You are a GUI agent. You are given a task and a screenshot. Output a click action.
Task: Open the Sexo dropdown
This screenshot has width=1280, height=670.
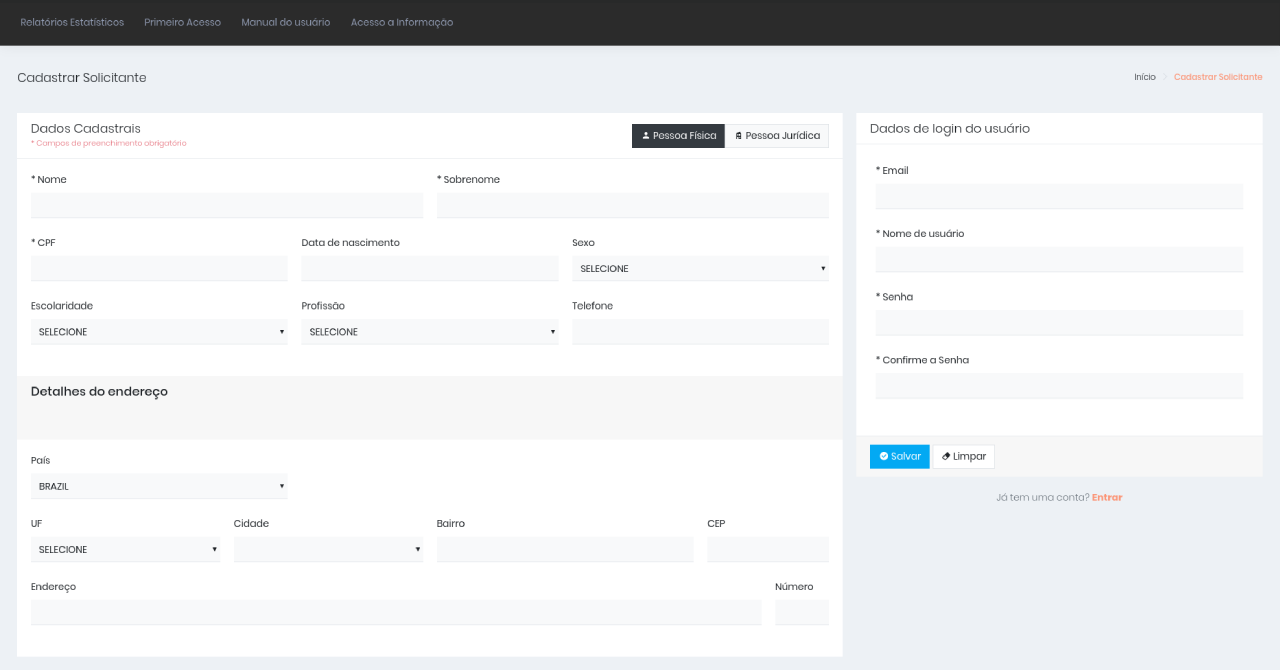coord(700,269)
